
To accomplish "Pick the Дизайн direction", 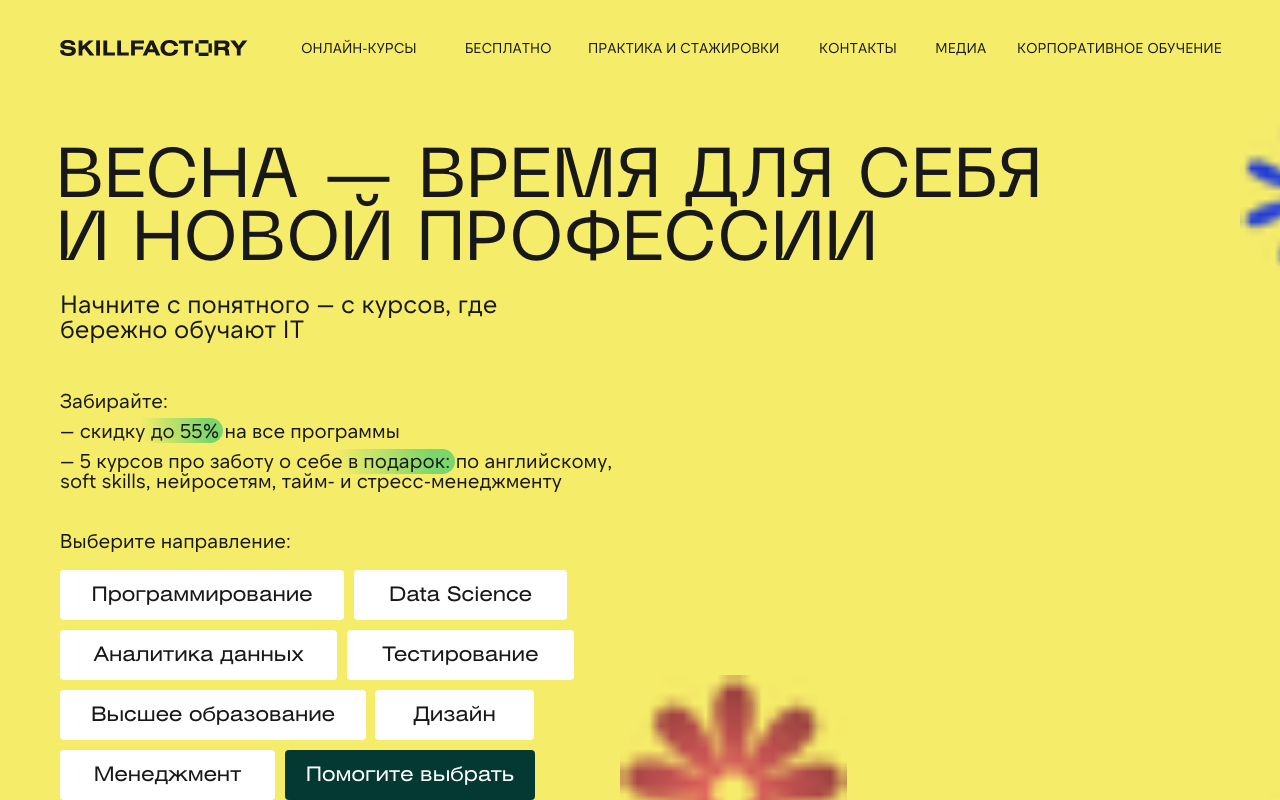I will [454, 714].
